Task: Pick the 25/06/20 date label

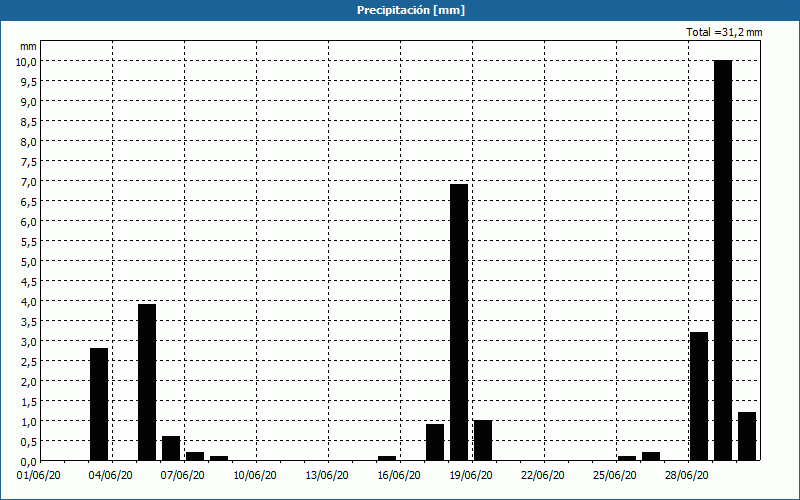Action: [615, 476]
